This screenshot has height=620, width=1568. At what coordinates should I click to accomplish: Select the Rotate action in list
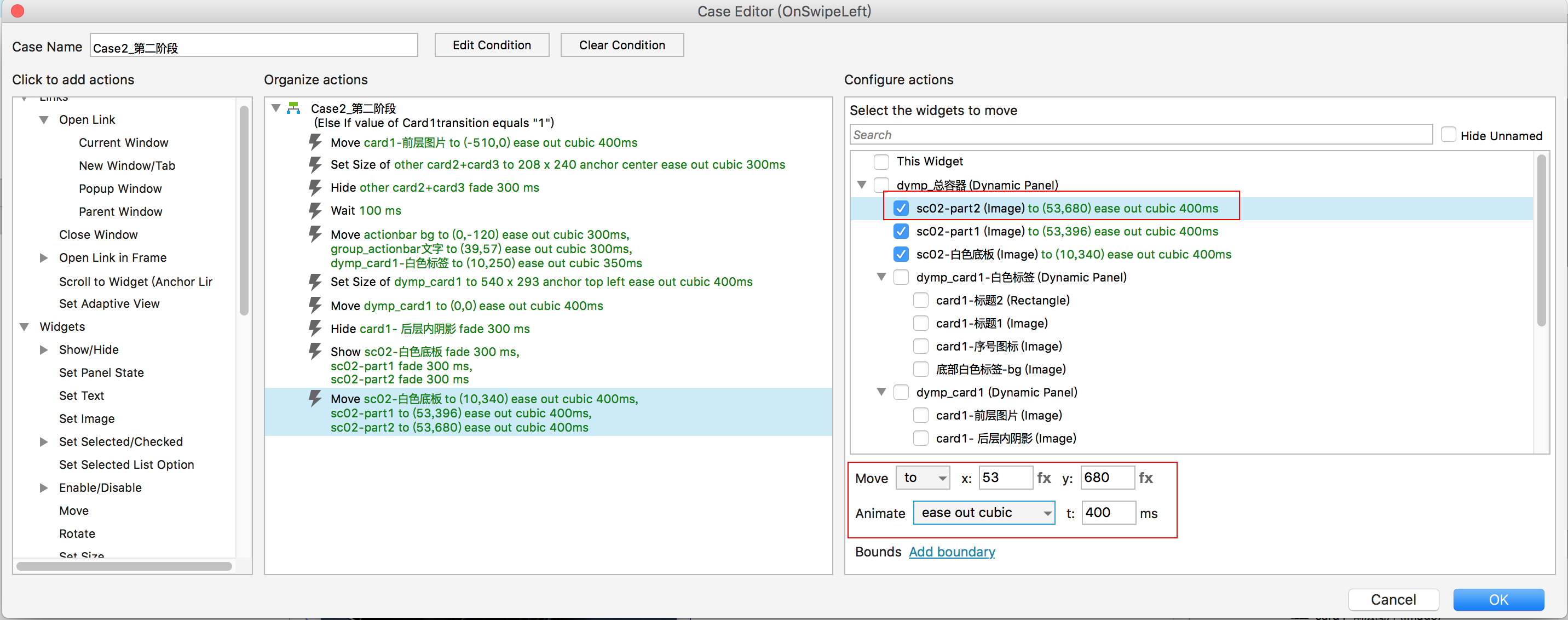pos(77,533)
